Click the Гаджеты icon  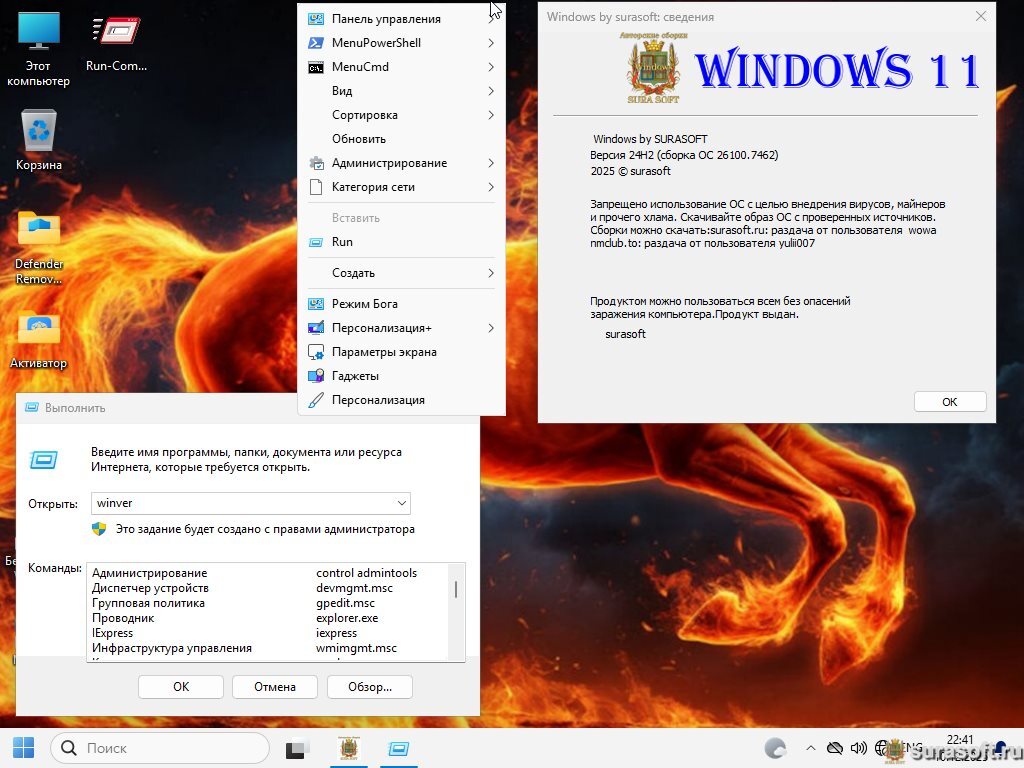[315, 376]
